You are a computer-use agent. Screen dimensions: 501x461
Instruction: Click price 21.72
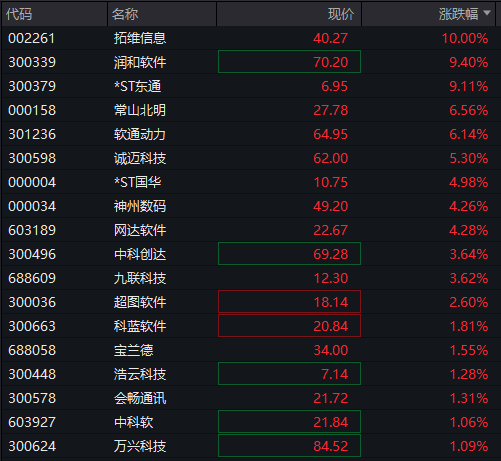[x=330, y=398]
